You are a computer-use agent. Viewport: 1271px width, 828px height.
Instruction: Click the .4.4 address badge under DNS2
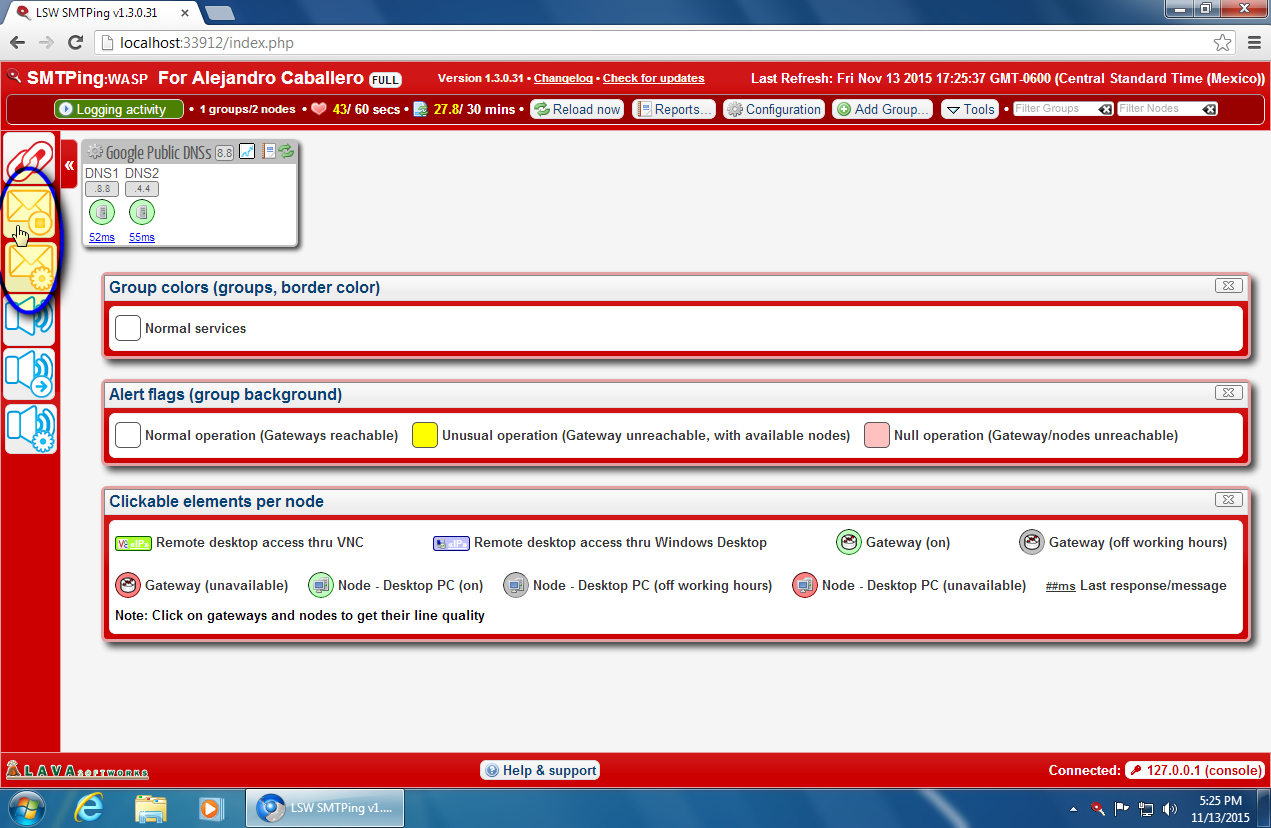click(142, 189)
